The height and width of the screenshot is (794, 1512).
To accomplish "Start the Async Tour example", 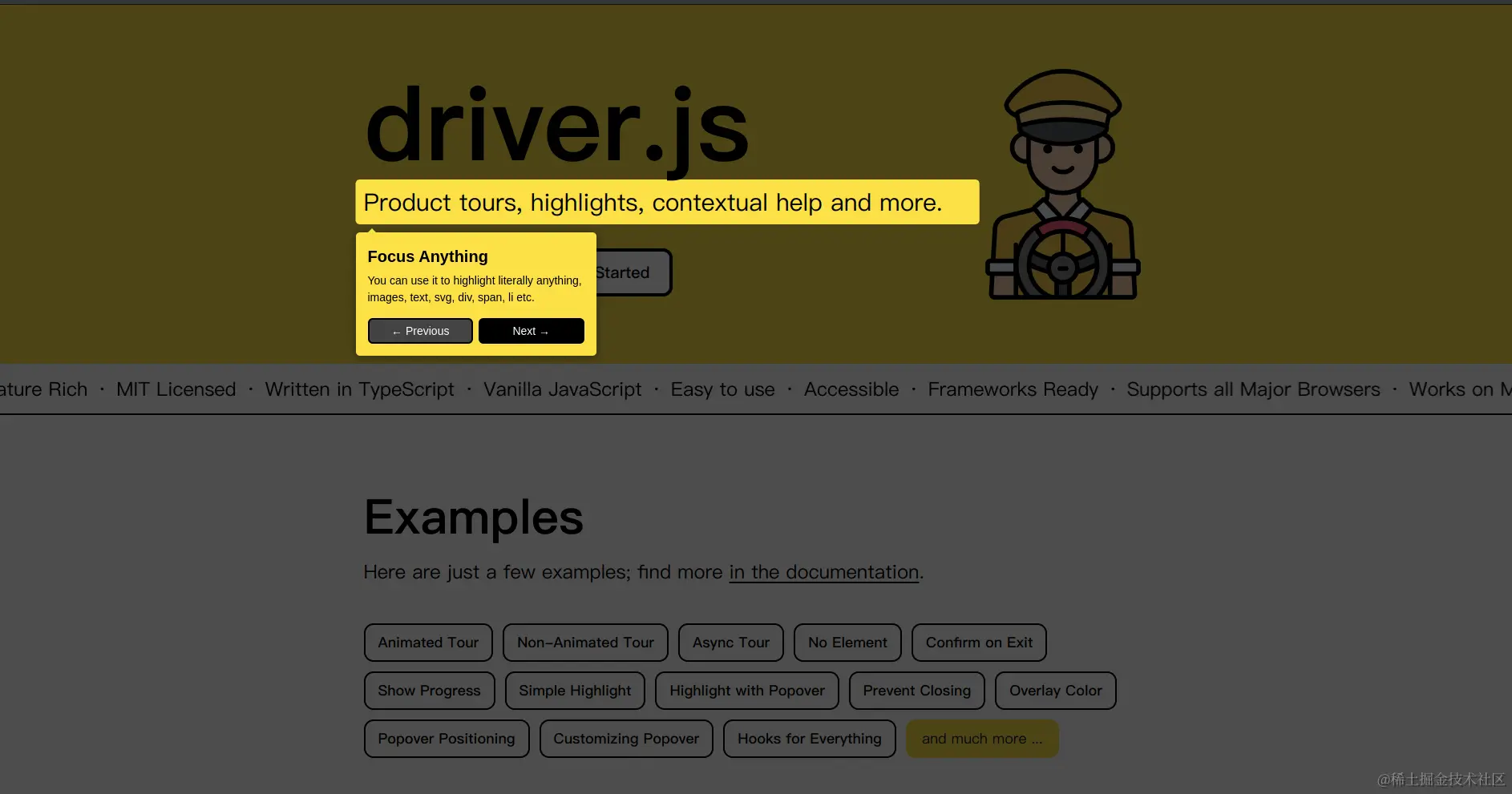I will (731, 643).
